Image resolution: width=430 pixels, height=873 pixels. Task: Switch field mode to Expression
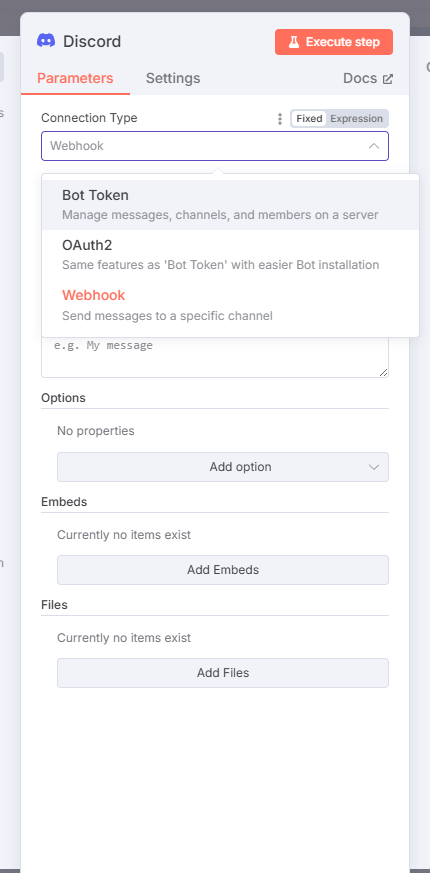(356, 119)
